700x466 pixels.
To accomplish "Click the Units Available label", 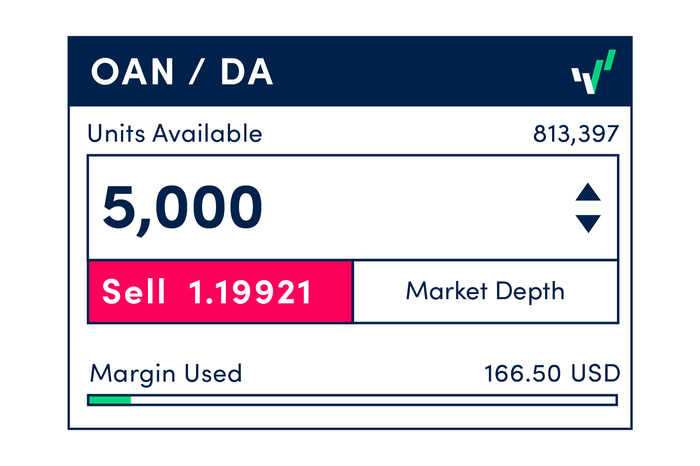I will 175,134.
